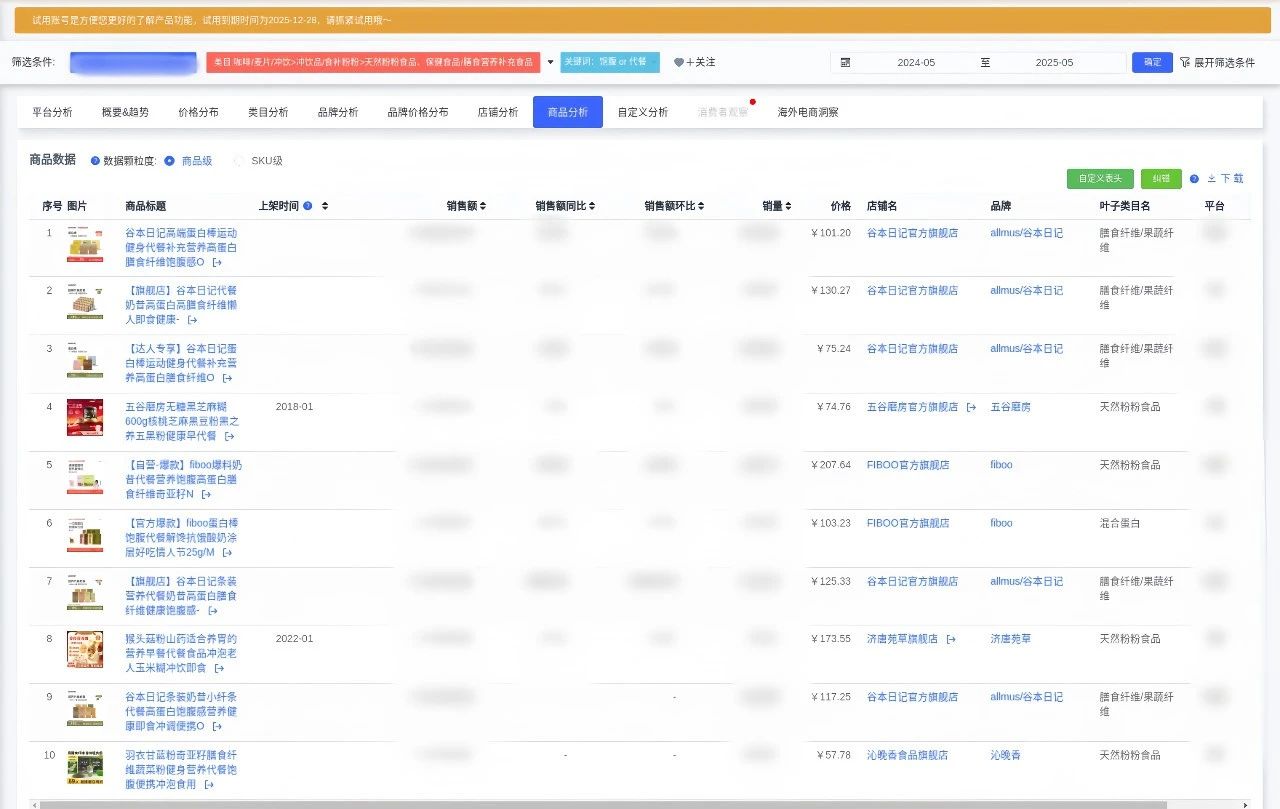Click 混合蛋白 category cell

[1120, 523]
